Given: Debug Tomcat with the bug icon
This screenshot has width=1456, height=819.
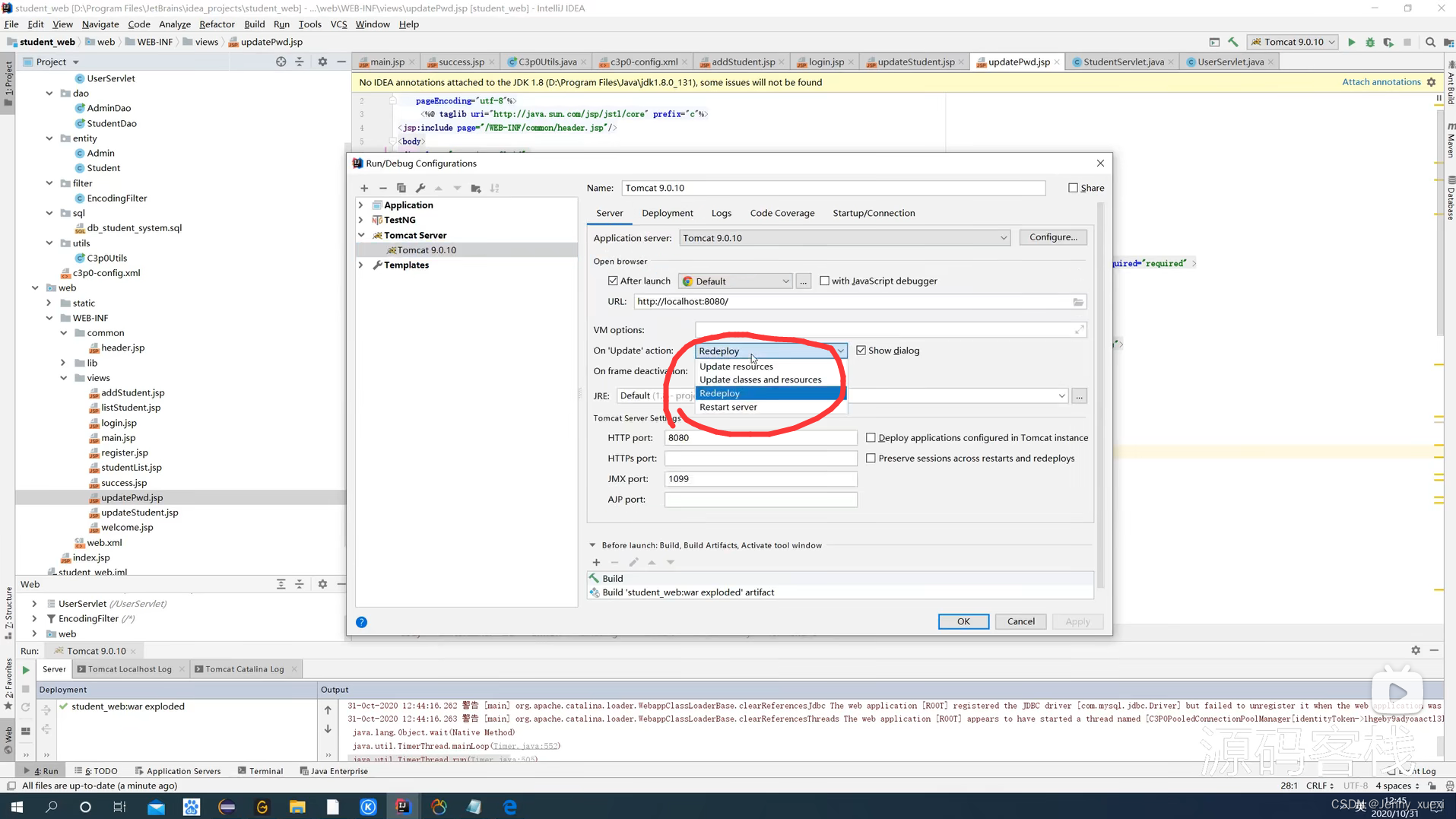Looking at the screenshot, I should pos(1370,42).
